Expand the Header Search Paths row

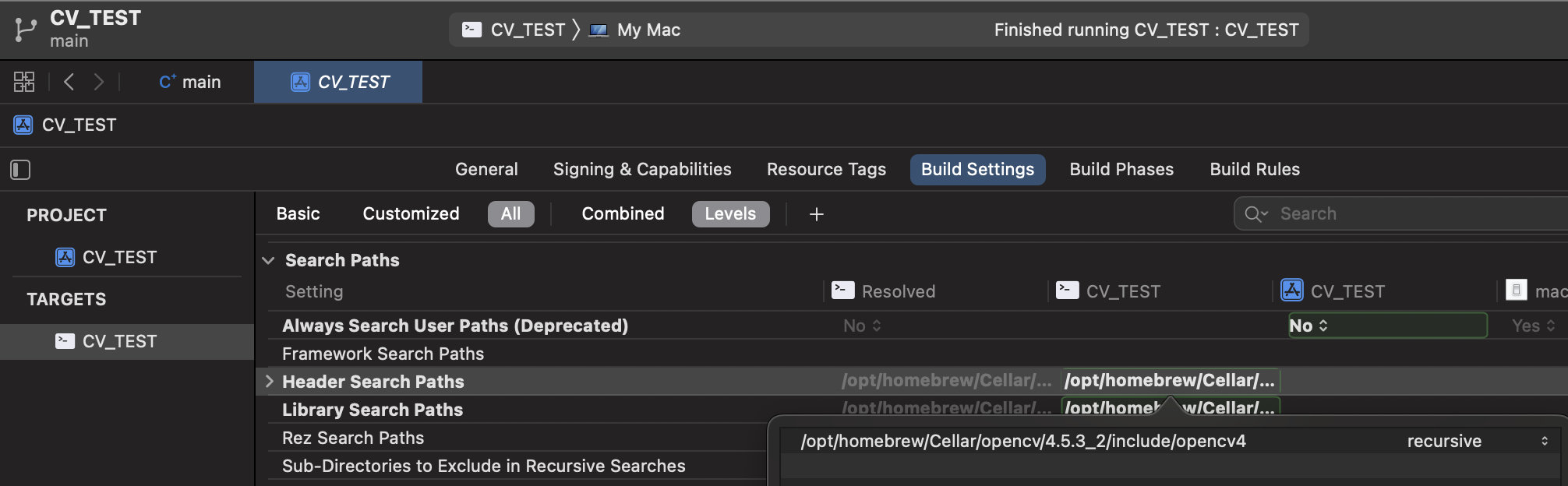click(x=269, y=382)
